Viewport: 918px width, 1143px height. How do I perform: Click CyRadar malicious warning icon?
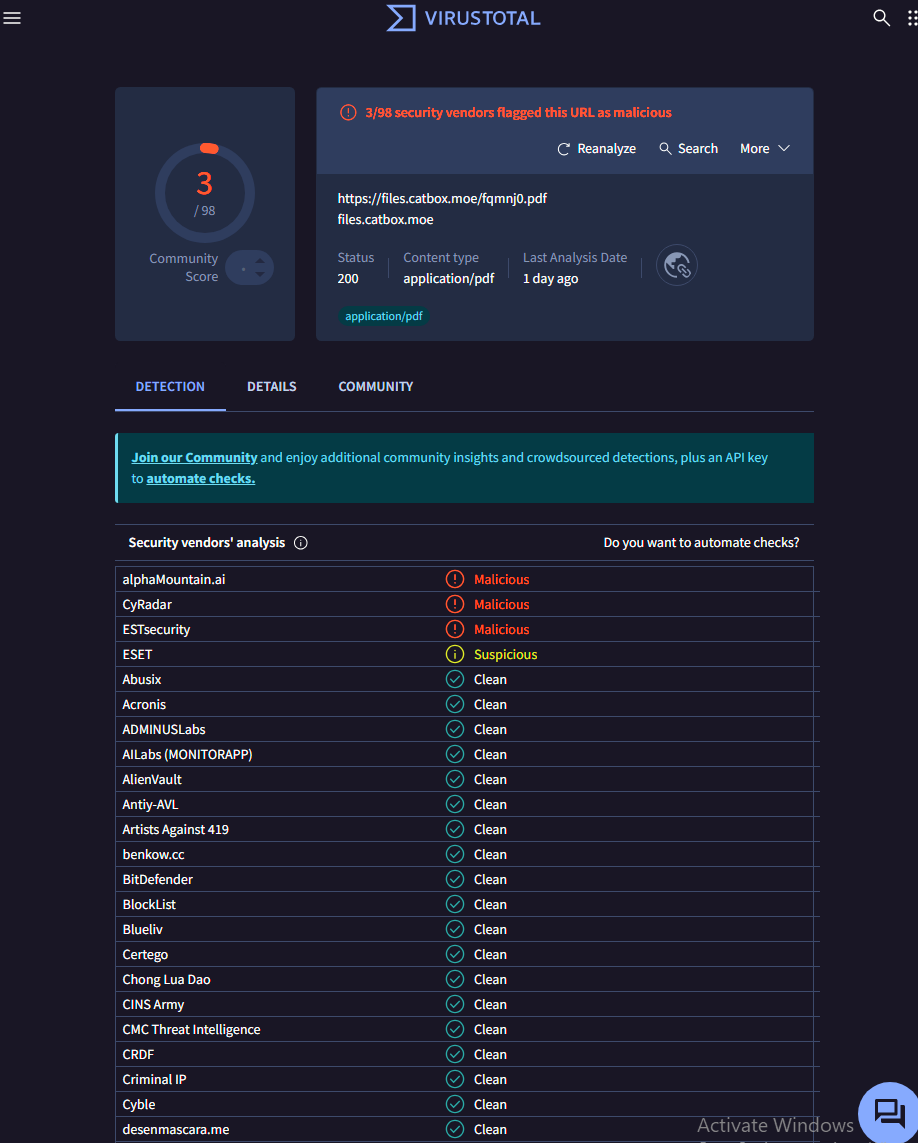[x=455, y=604]
